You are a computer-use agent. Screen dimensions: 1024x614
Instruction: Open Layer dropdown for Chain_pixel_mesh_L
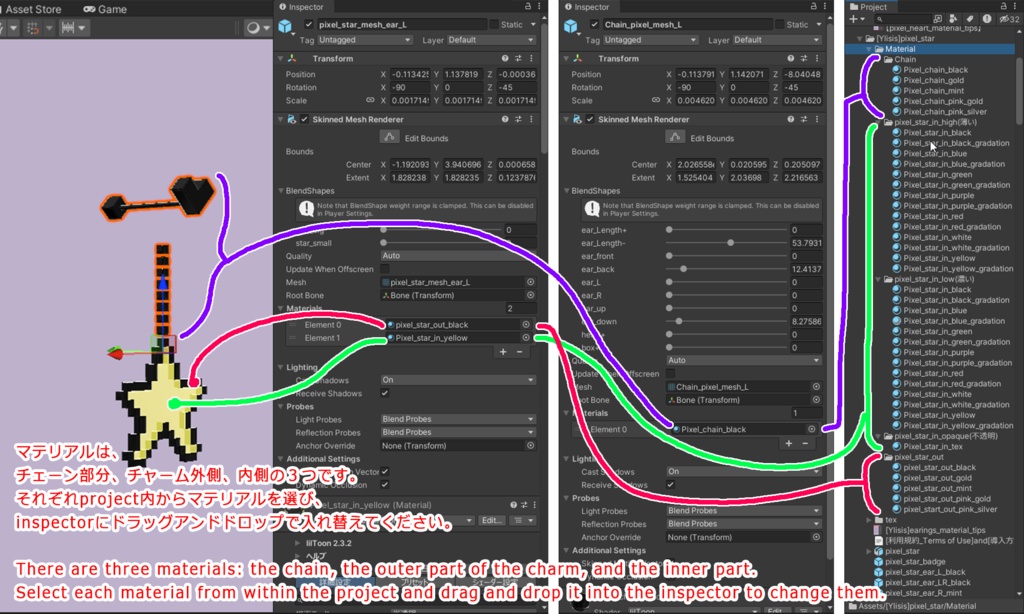pos(776,40)
